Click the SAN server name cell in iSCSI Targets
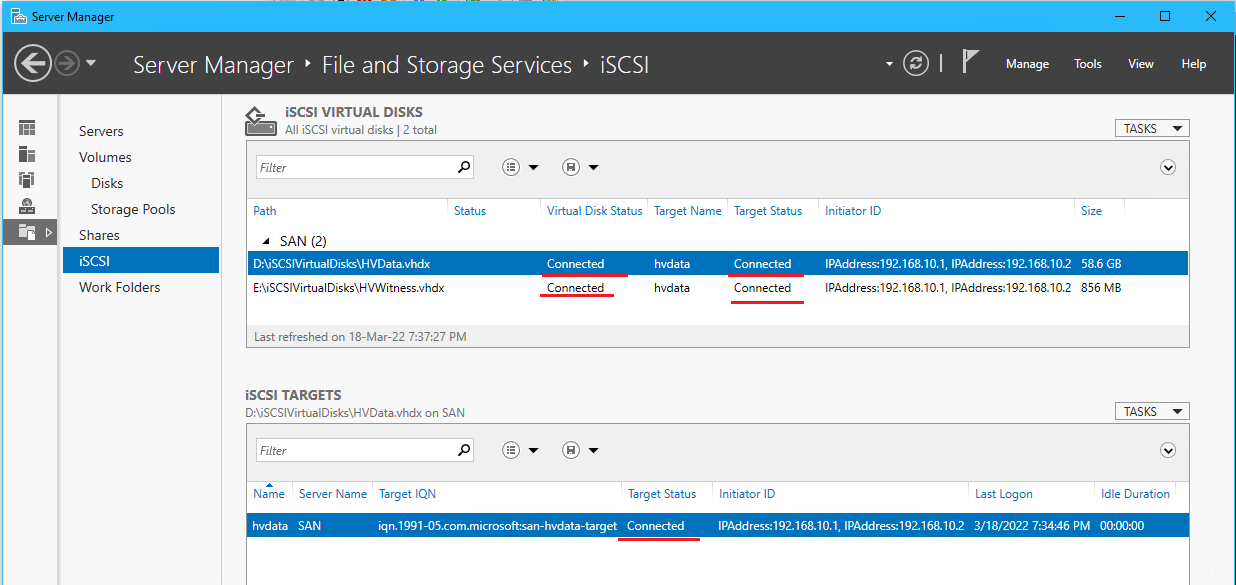The width and height of the screenshot is (1236, 585). click(311, 526)
